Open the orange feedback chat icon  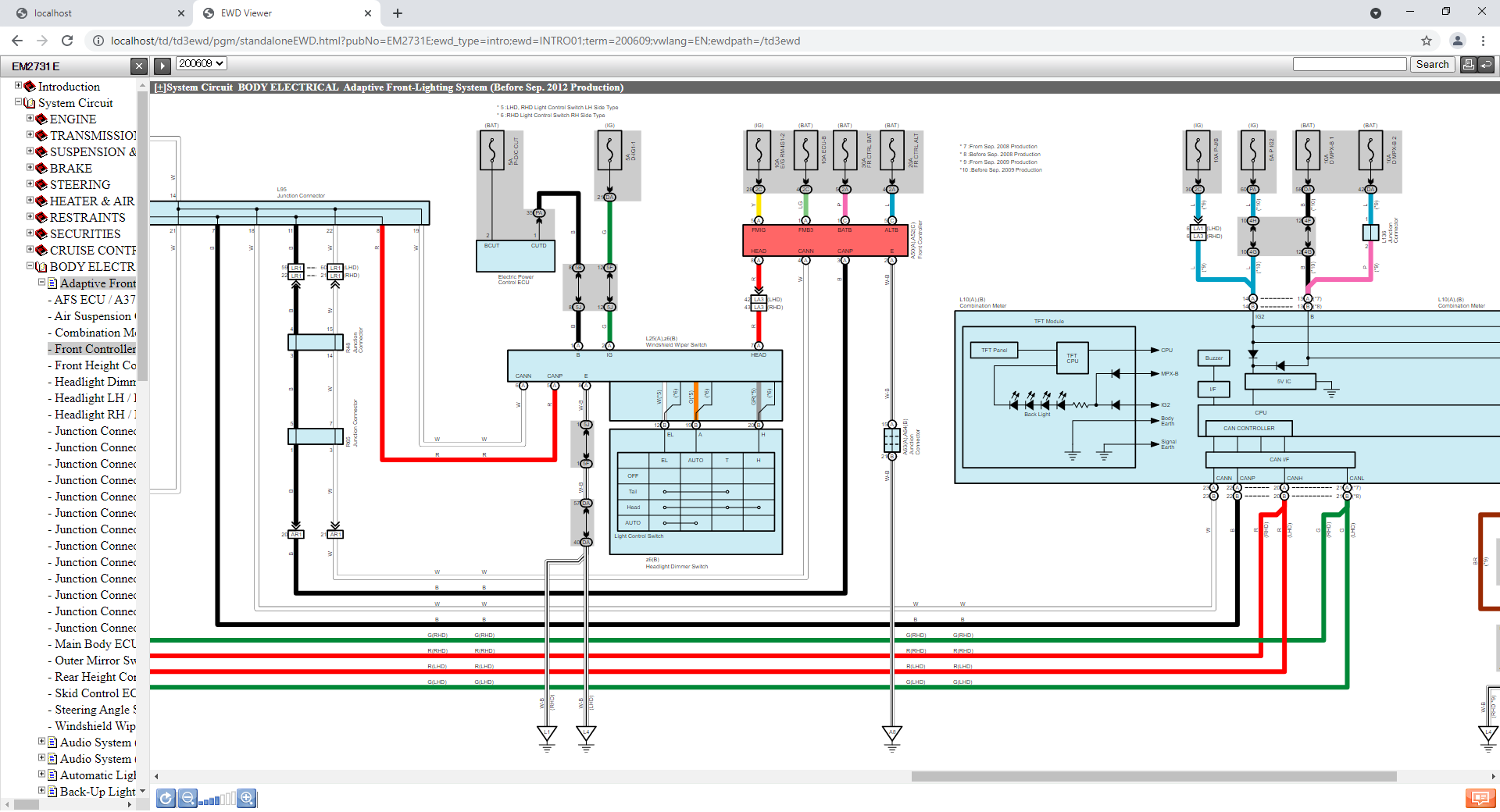point(1480,798)
